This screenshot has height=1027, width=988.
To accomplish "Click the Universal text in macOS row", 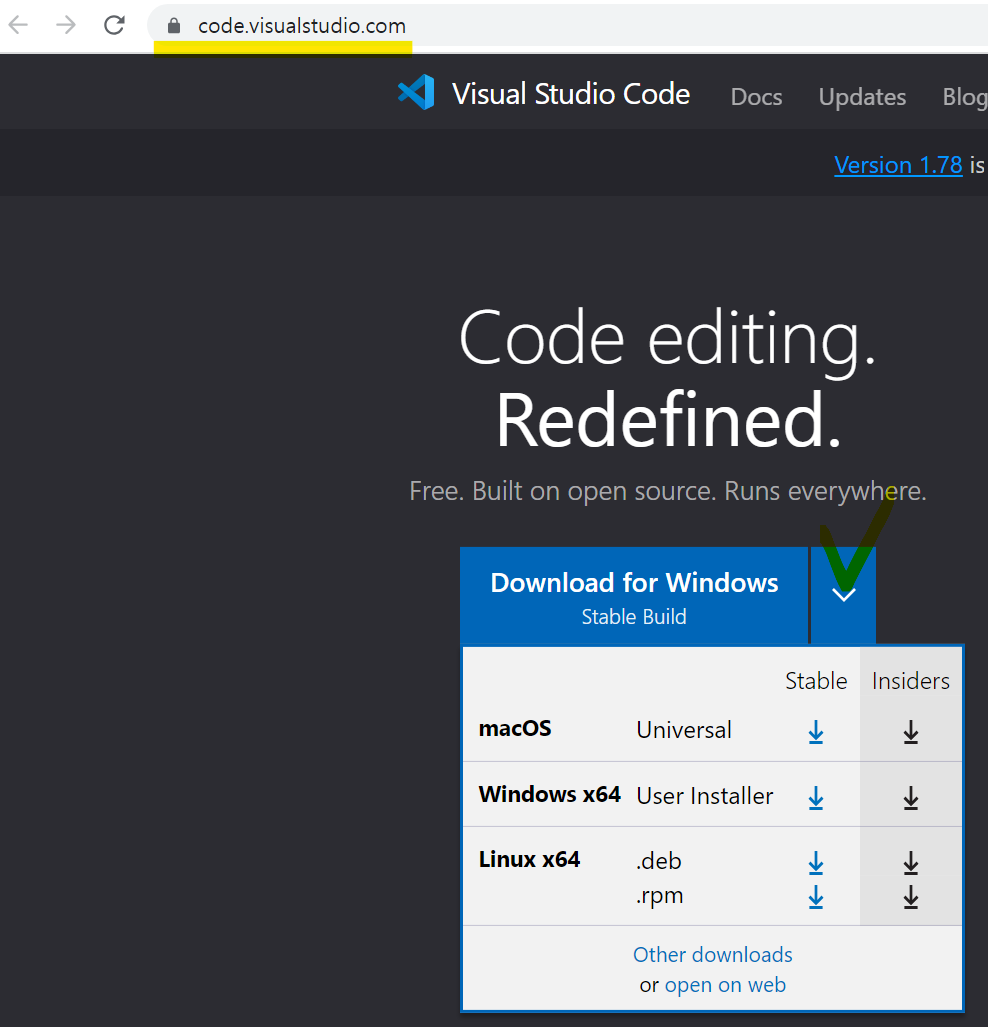I will pyautogui.click(x=683, y=730).
